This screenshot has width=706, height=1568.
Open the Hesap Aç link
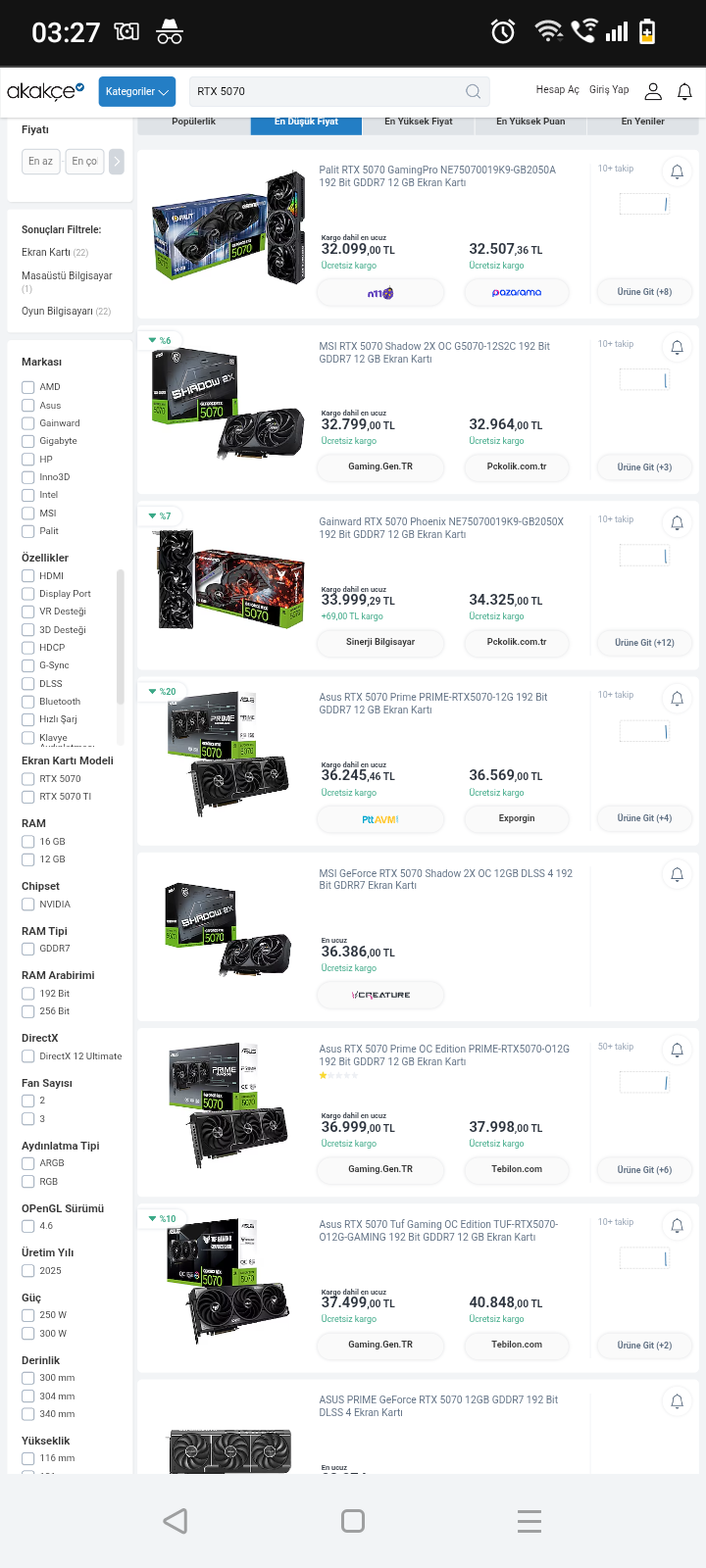coord(557,90)
